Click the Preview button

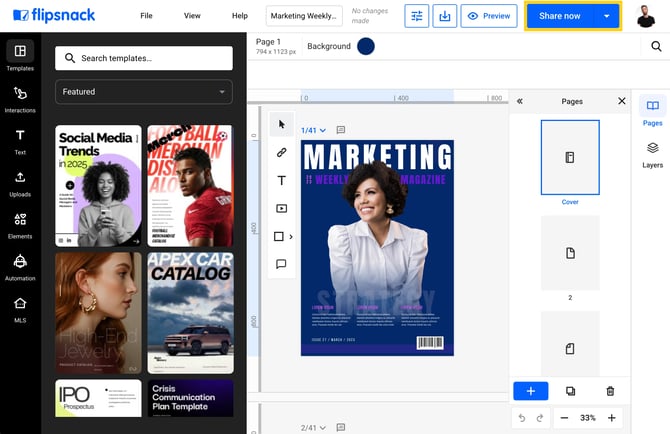(488, 16)
